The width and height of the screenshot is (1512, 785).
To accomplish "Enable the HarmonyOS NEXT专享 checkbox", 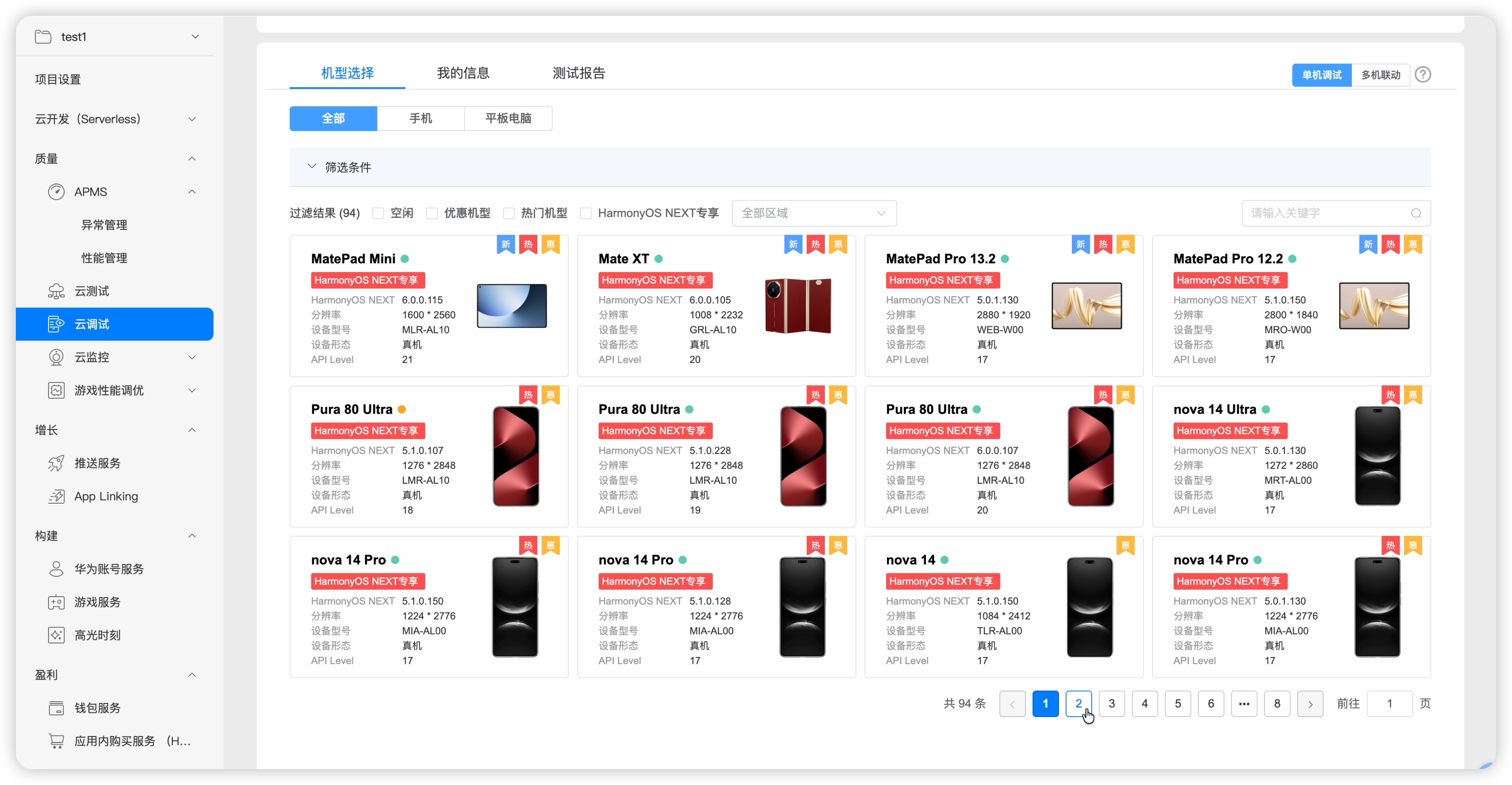I will pyautogui.click(x=585, y=213).
